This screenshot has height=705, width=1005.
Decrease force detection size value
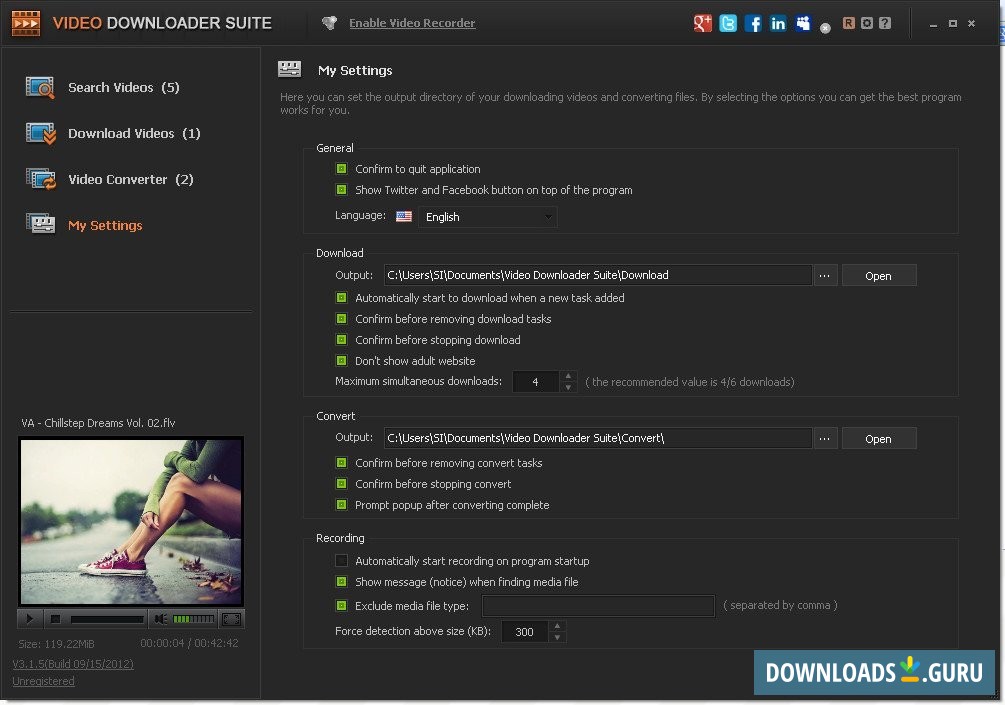tap(557, 637)
